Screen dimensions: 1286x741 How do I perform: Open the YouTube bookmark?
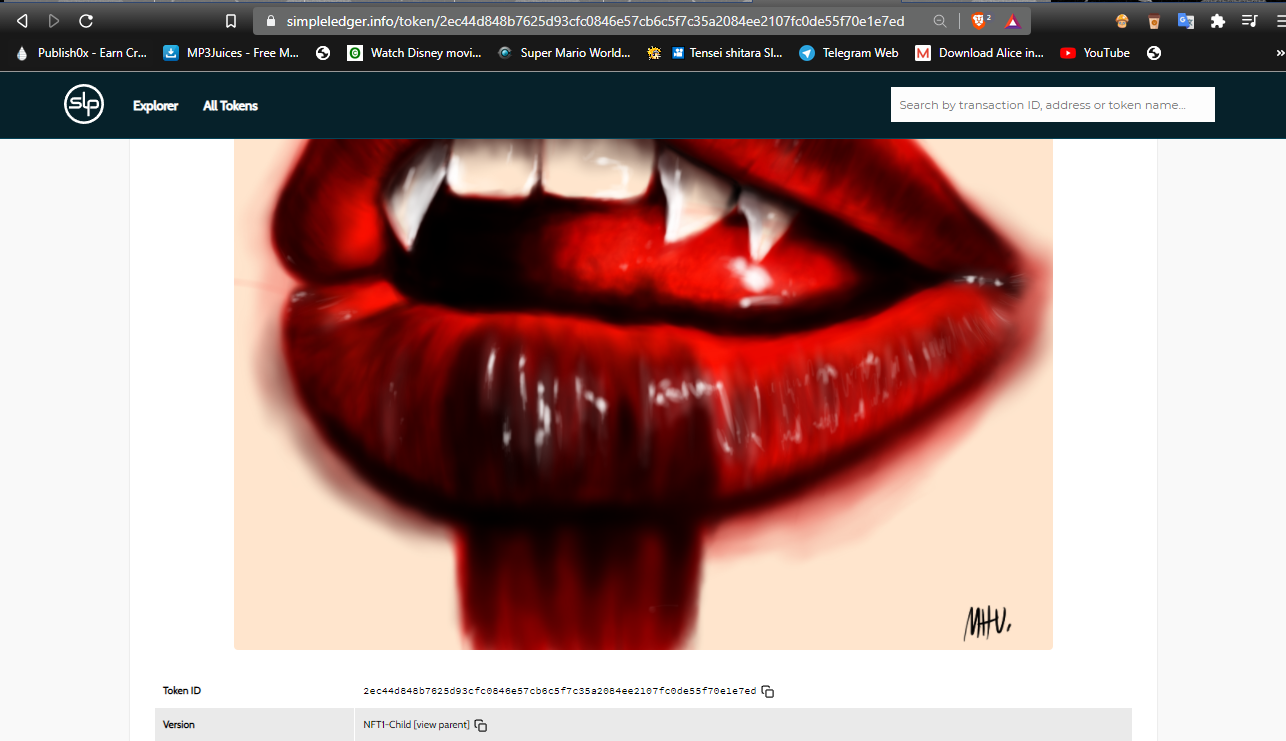coord(1095,53)
